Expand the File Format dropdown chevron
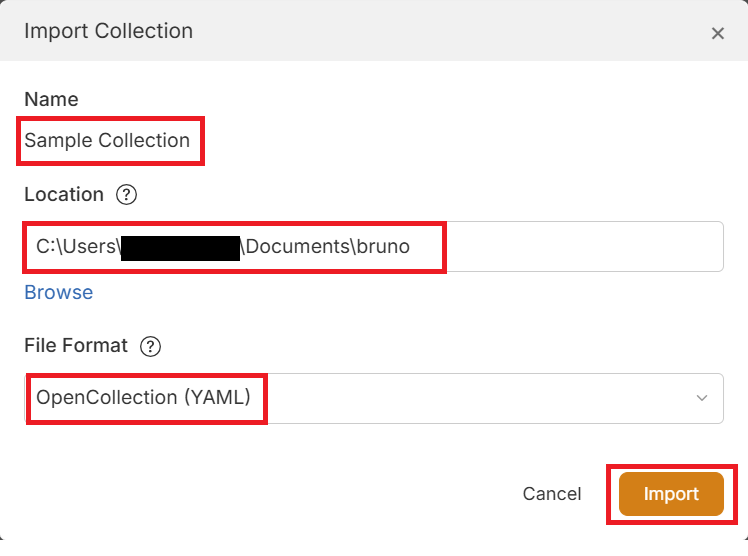 click(701, 398)
